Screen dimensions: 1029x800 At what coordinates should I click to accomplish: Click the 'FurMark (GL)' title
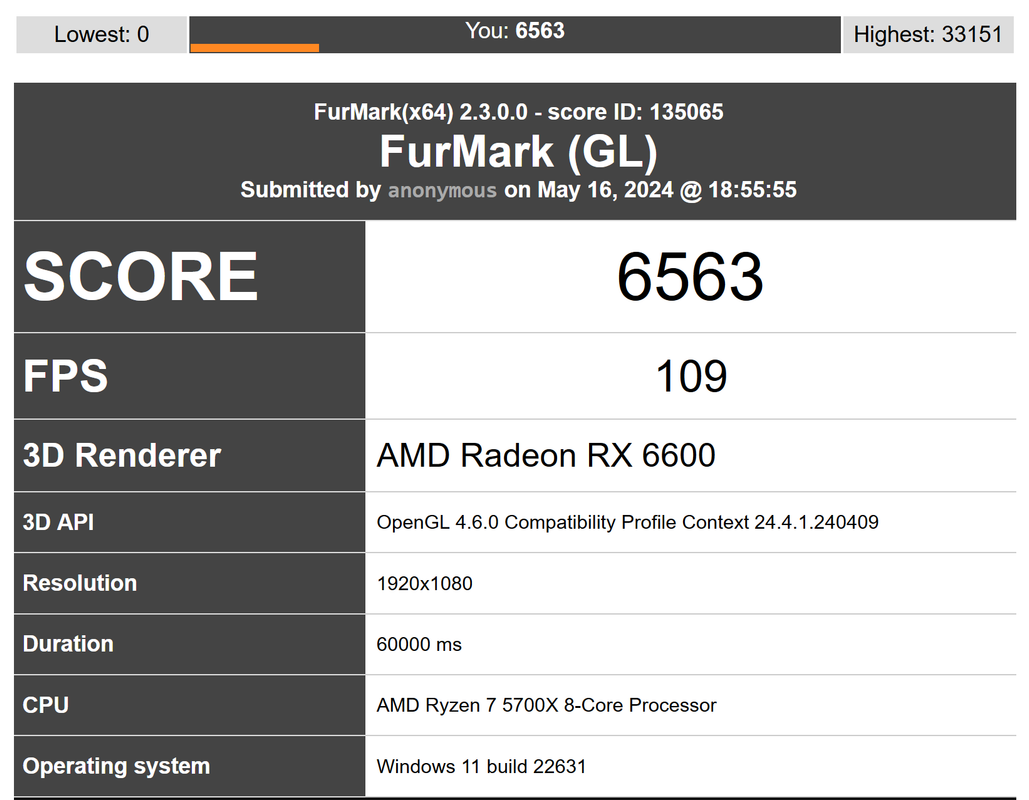tap(518, 152)
